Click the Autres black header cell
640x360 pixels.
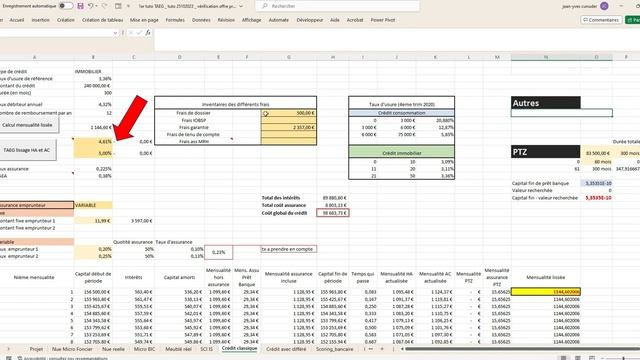545,103
